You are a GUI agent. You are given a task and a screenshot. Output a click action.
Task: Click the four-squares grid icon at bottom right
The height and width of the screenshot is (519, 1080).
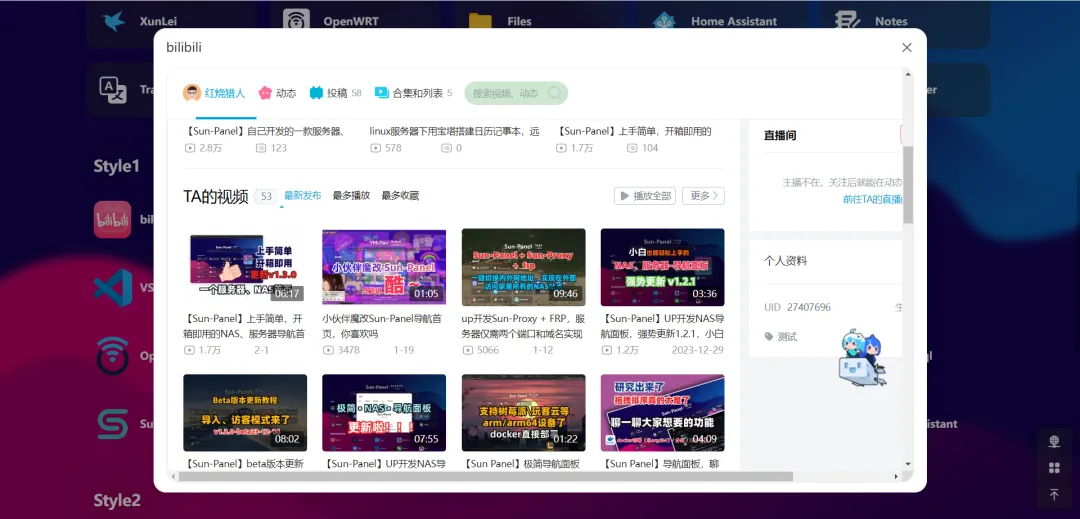click(1054, 468)
